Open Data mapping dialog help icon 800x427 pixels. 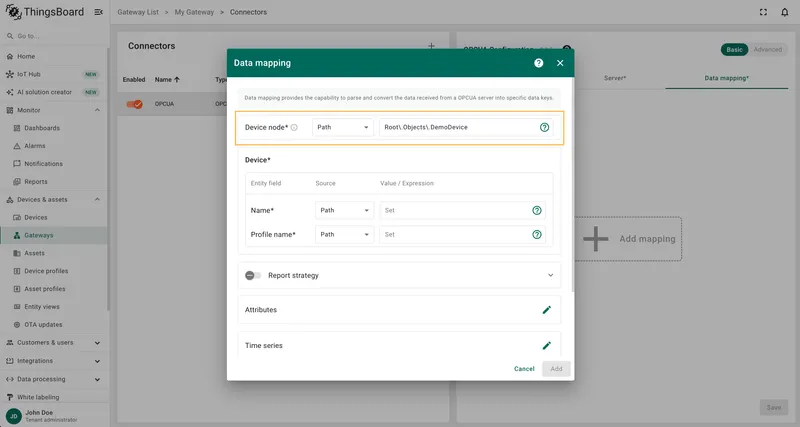tap(538, 63)
